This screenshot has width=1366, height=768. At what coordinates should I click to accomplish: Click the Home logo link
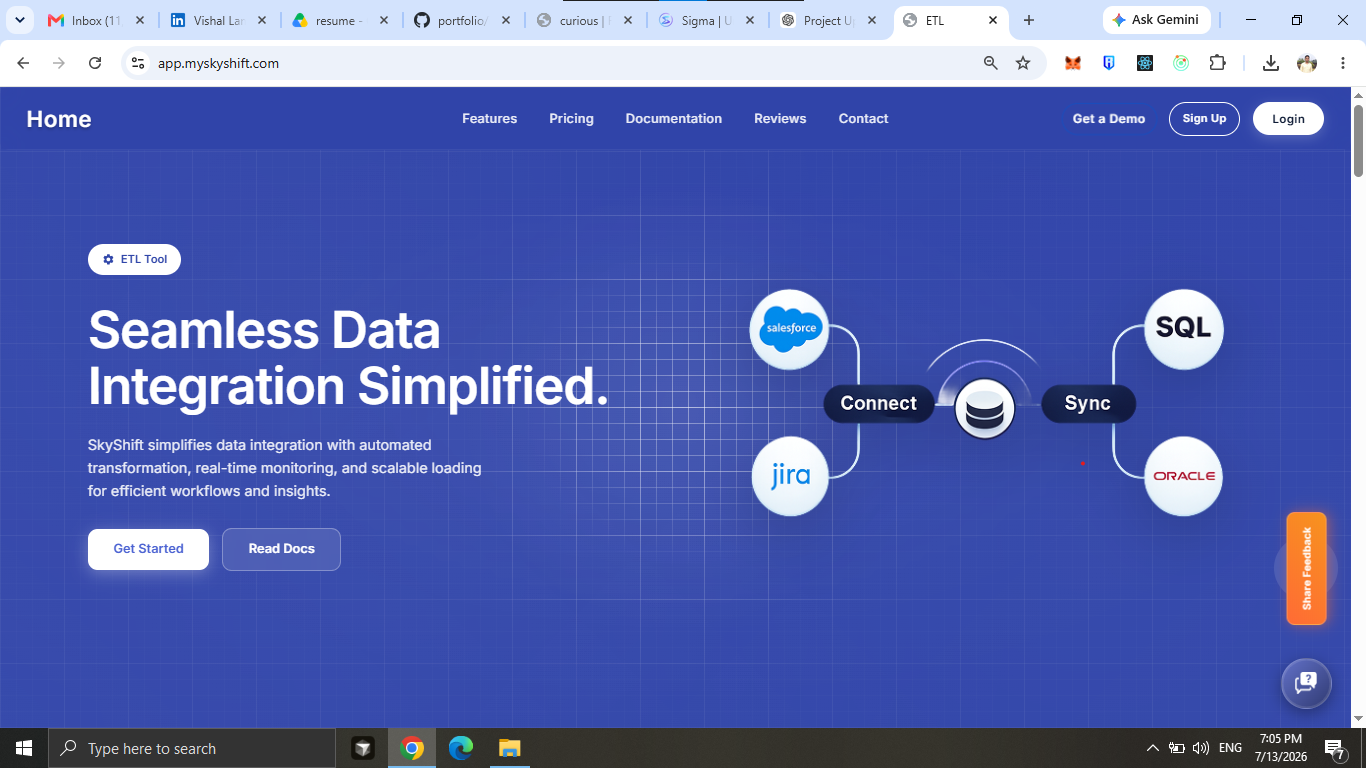(59, 119)
